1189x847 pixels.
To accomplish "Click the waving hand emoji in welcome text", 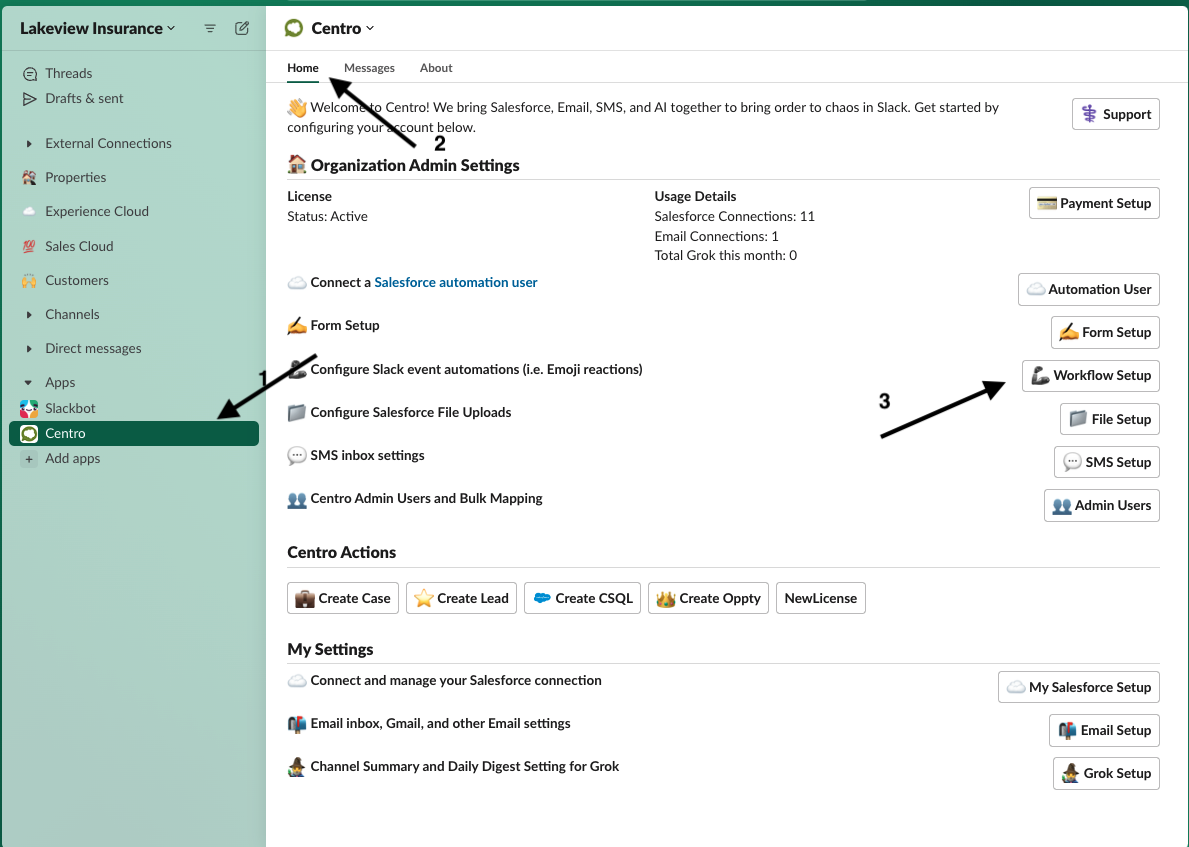I will tap(296, 108).
